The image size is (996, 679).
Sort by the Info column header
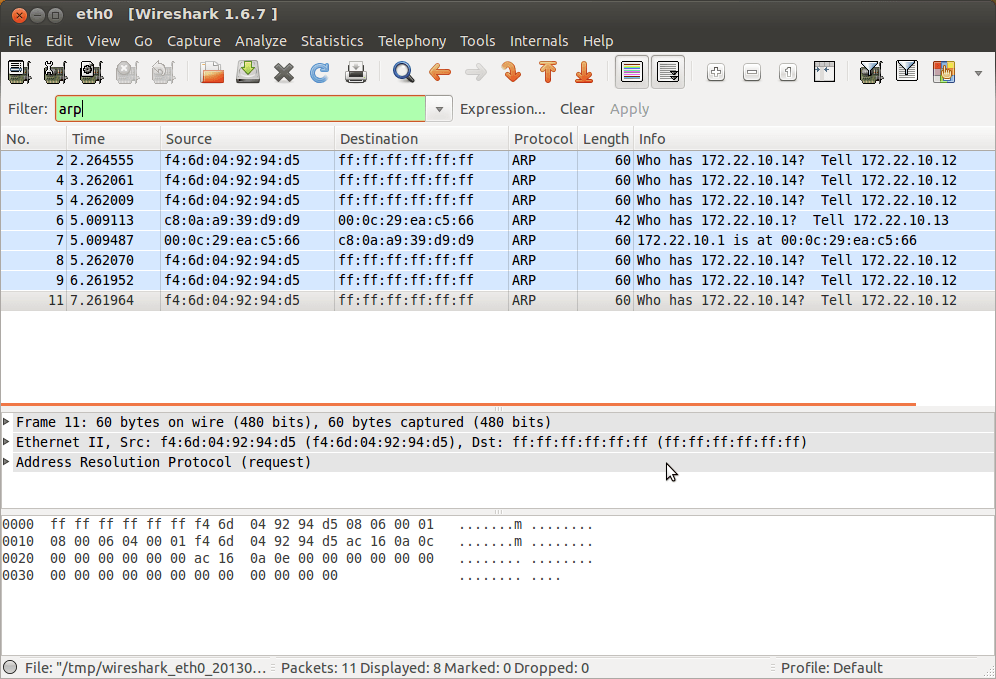pyautogui.click(x=814, y=138)
